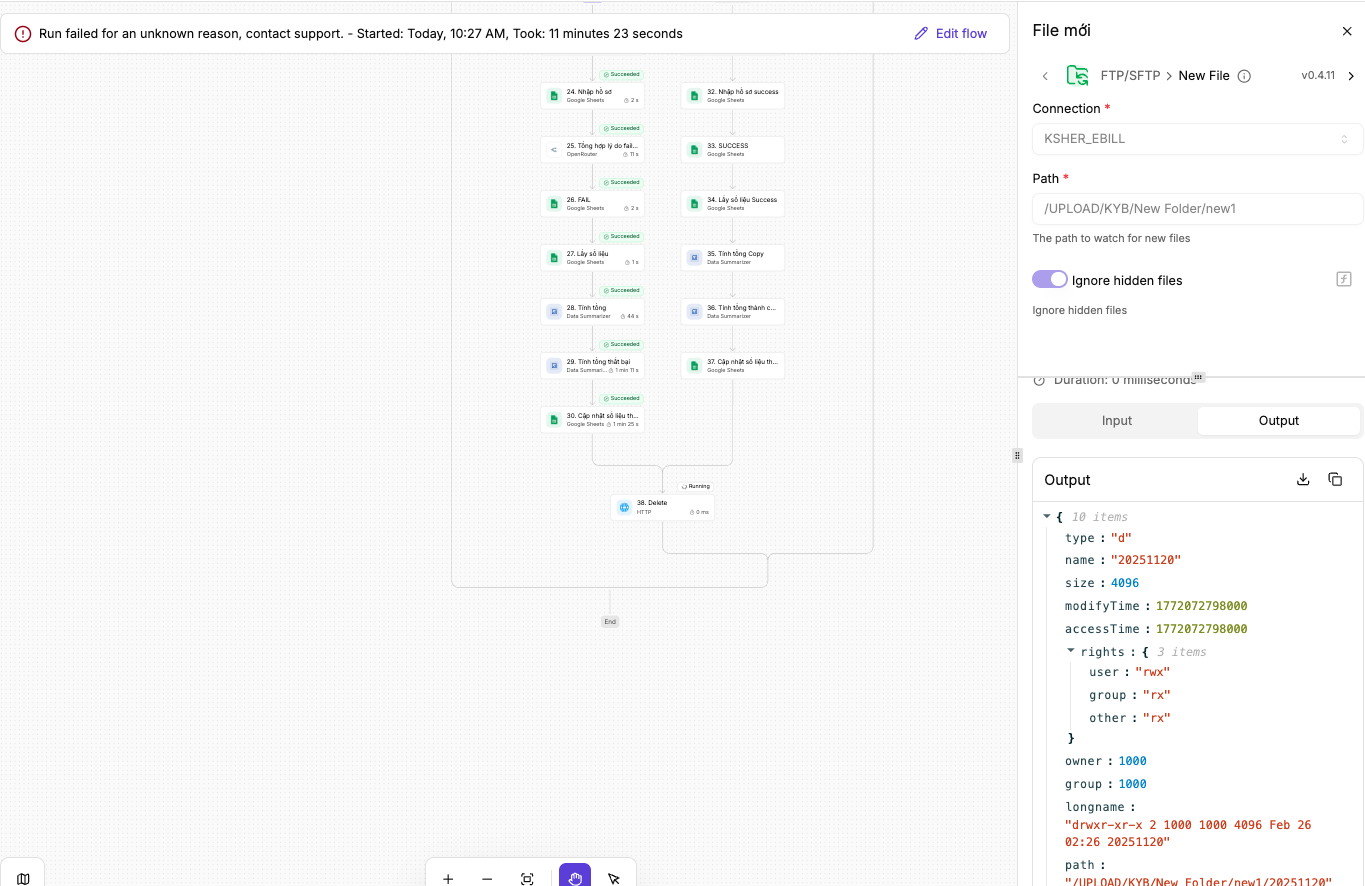The width and height of the screenshot is (1365, 886).
Task: Click the zoom in plus icon
Action: [x=448, y=879]
